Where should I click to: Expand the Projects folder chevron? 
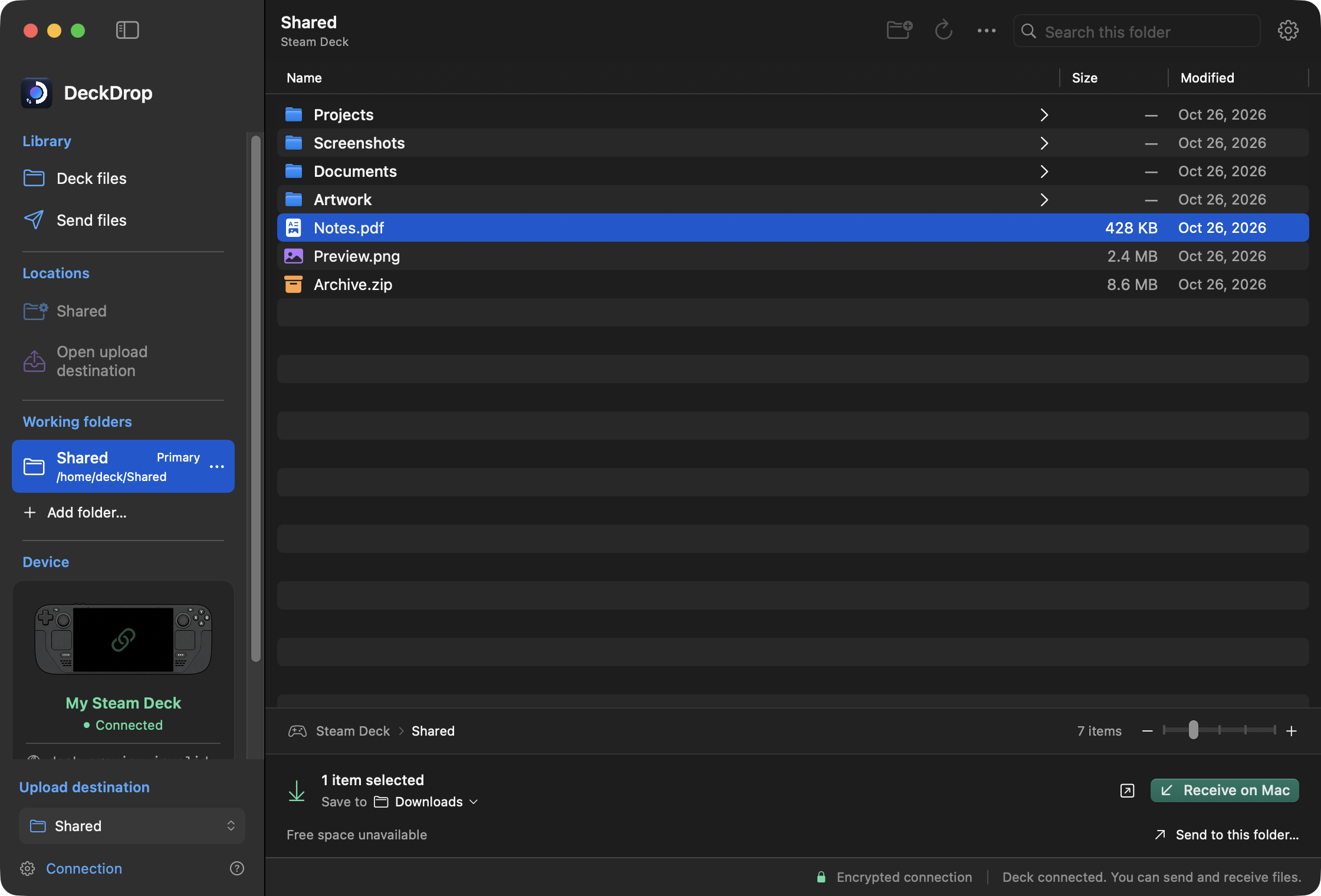pos(1044,115)
